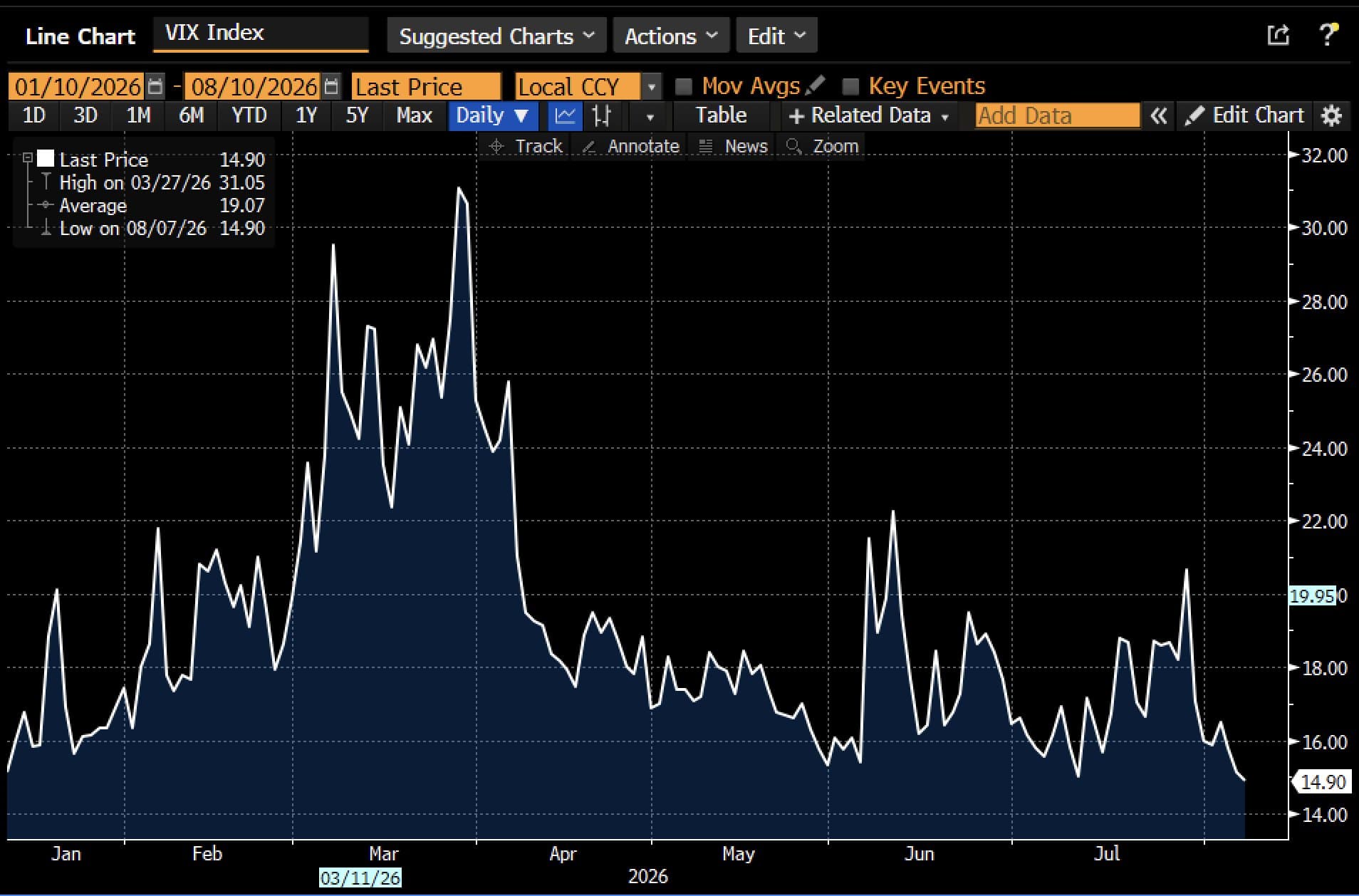Activate the Zoom magnifier tool
Screen dimensions: 1359x896
(x=822, y=146)
